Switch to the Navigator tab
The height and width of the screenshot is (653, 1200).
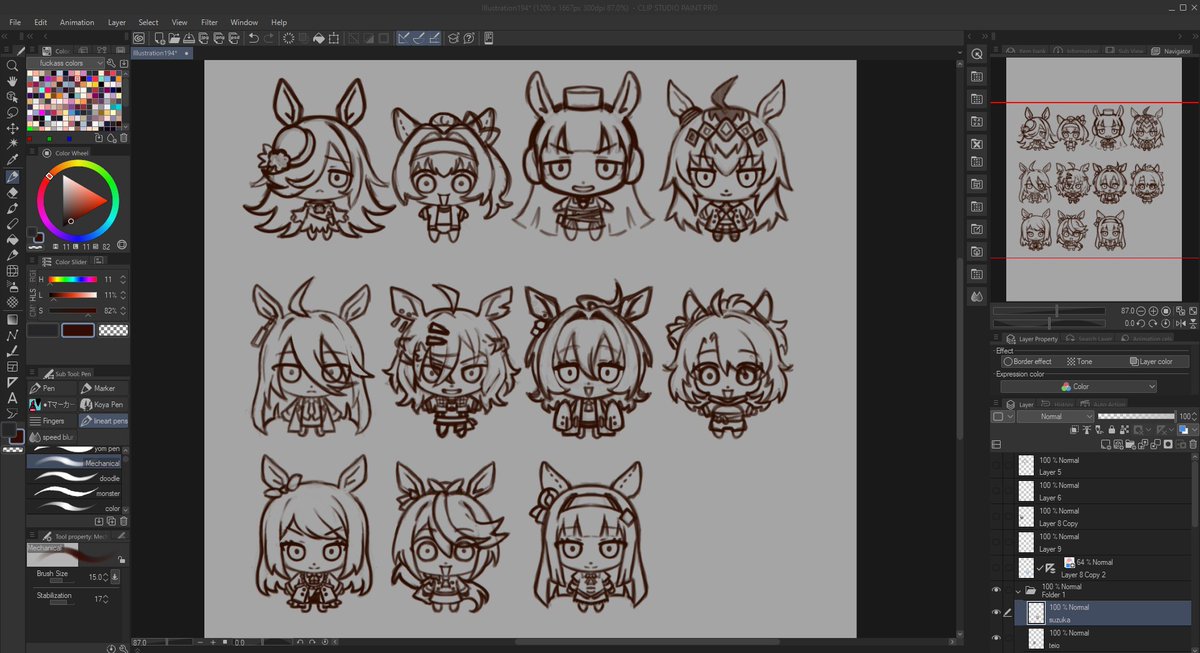pos(1170,50)
